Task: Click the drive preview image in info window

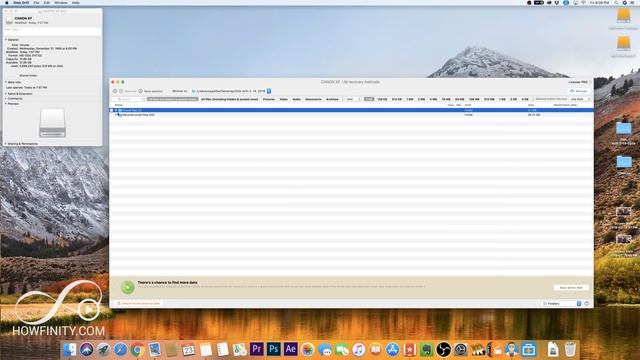Action: (x=52, y=123)
